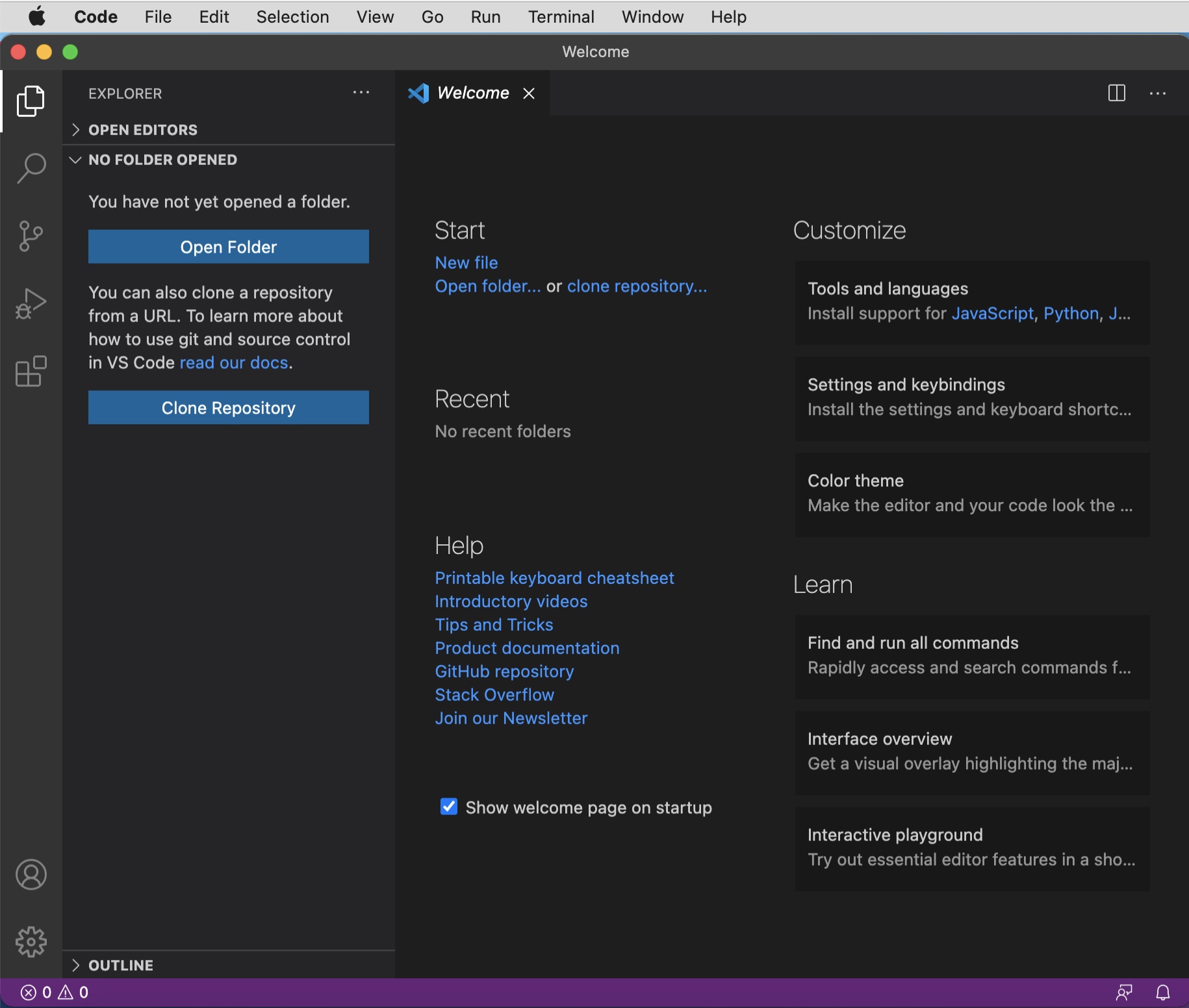The image size is (1189, 1008).
Task: Open the Interface overview card
Action: point(972,753)
